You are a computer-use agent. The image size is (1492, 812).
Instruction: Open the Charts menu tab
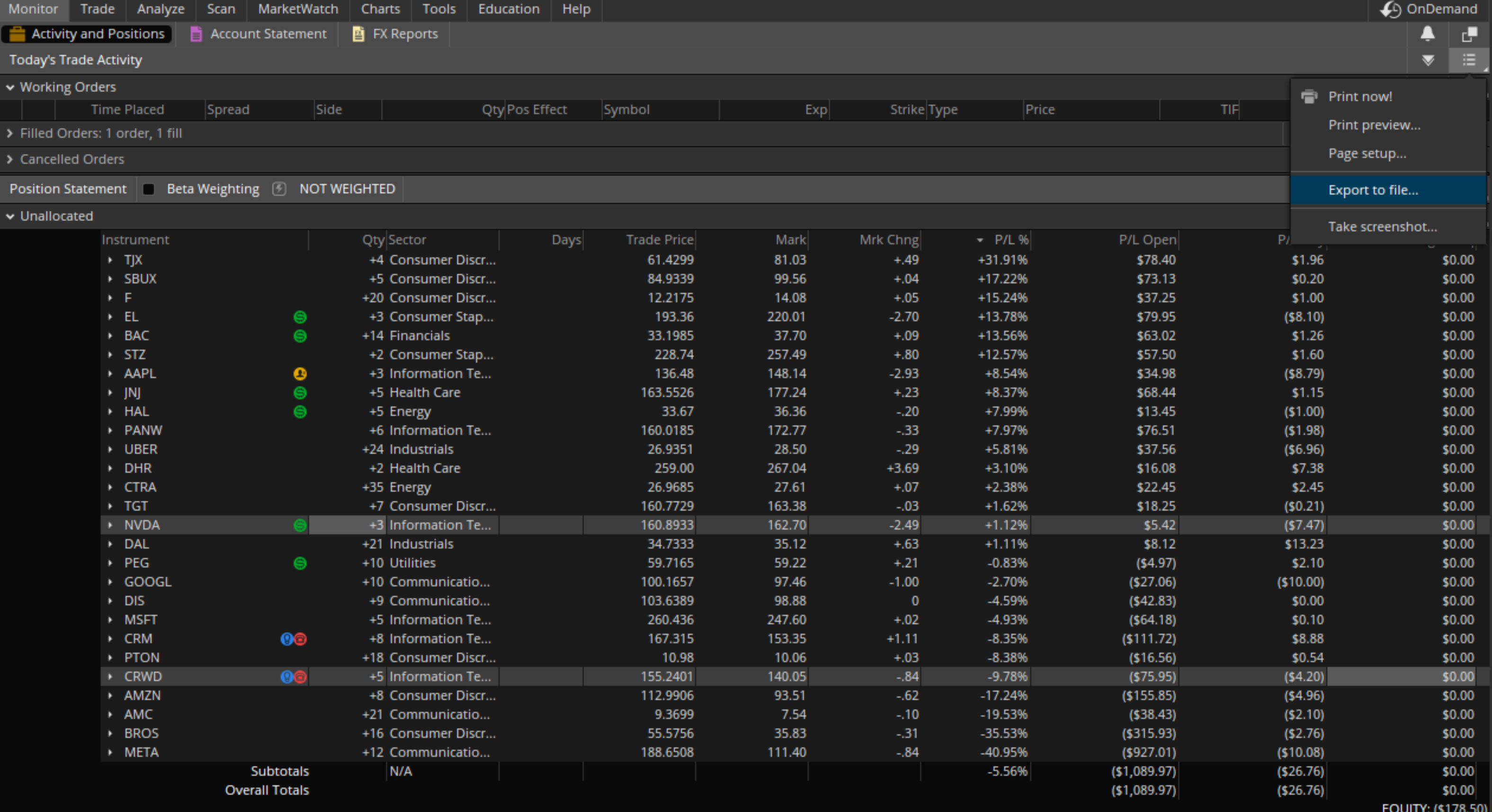(380, 9)
